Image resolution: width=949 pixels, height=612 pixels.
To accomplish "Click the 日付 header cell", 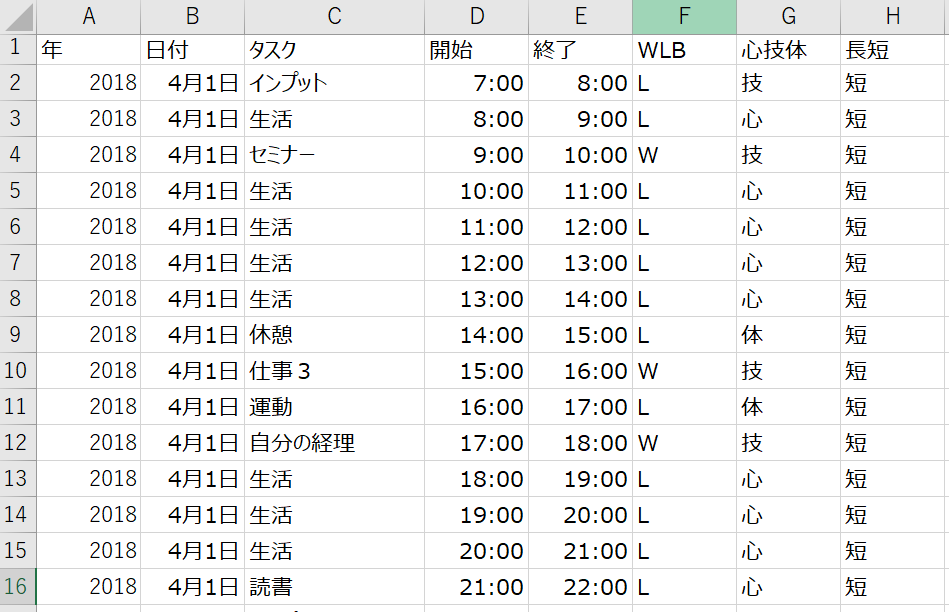I will [192, 50].
